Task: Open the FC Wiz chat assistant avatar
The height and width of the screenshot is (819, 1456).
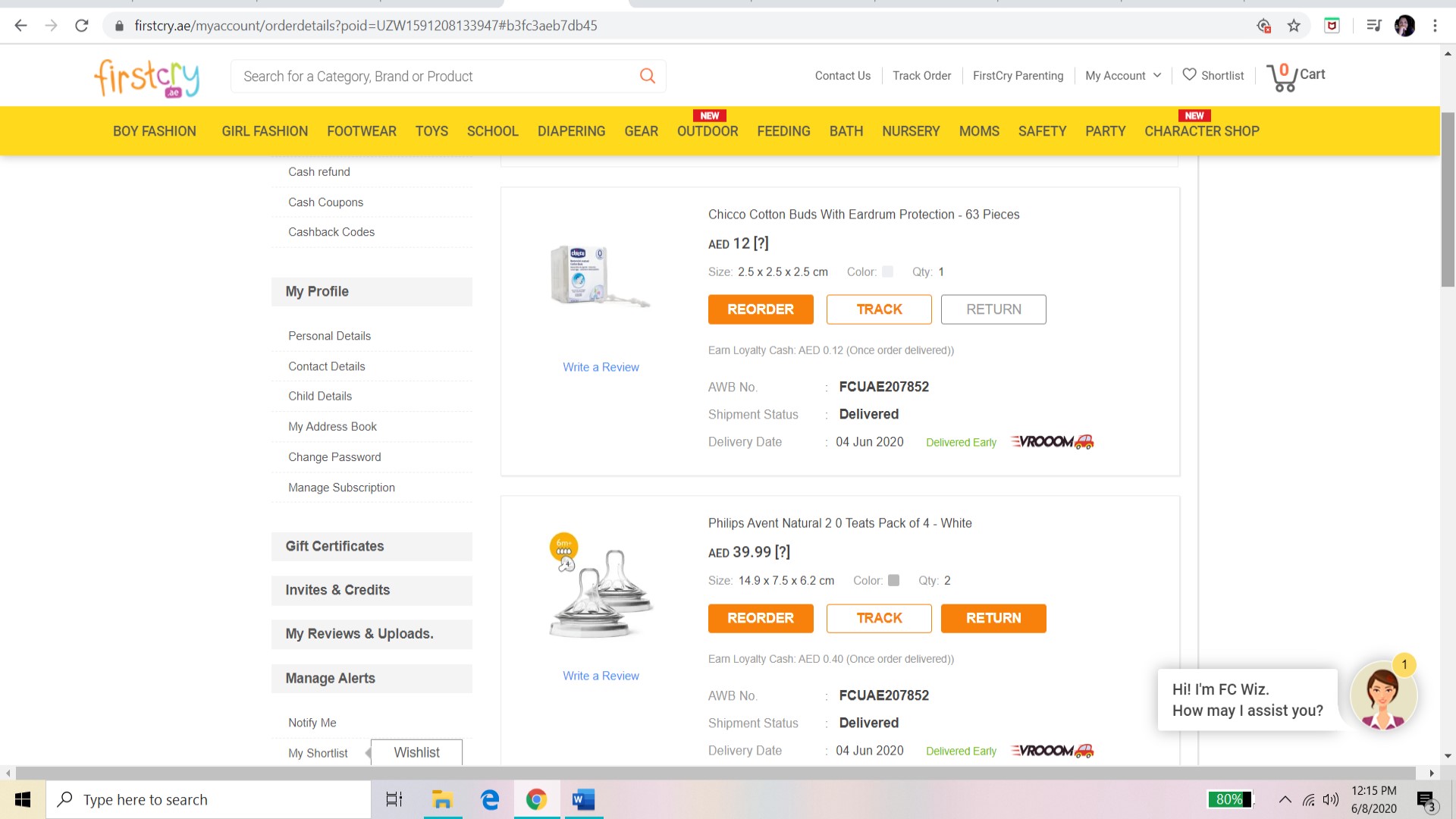Action: tap(1382, 696)
